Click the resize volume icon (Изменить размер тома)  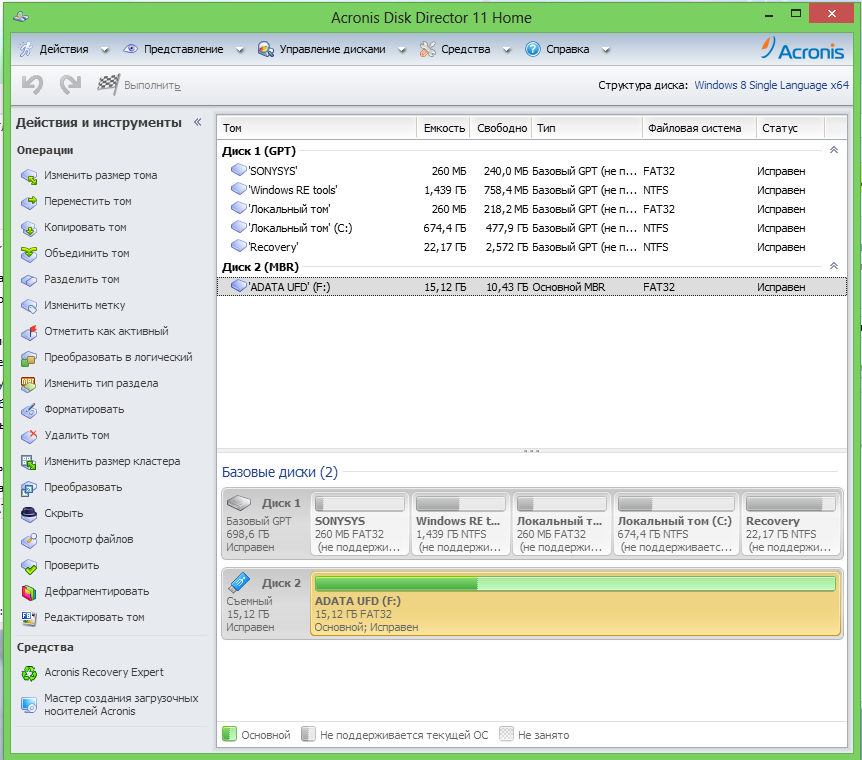coord(29,176)
